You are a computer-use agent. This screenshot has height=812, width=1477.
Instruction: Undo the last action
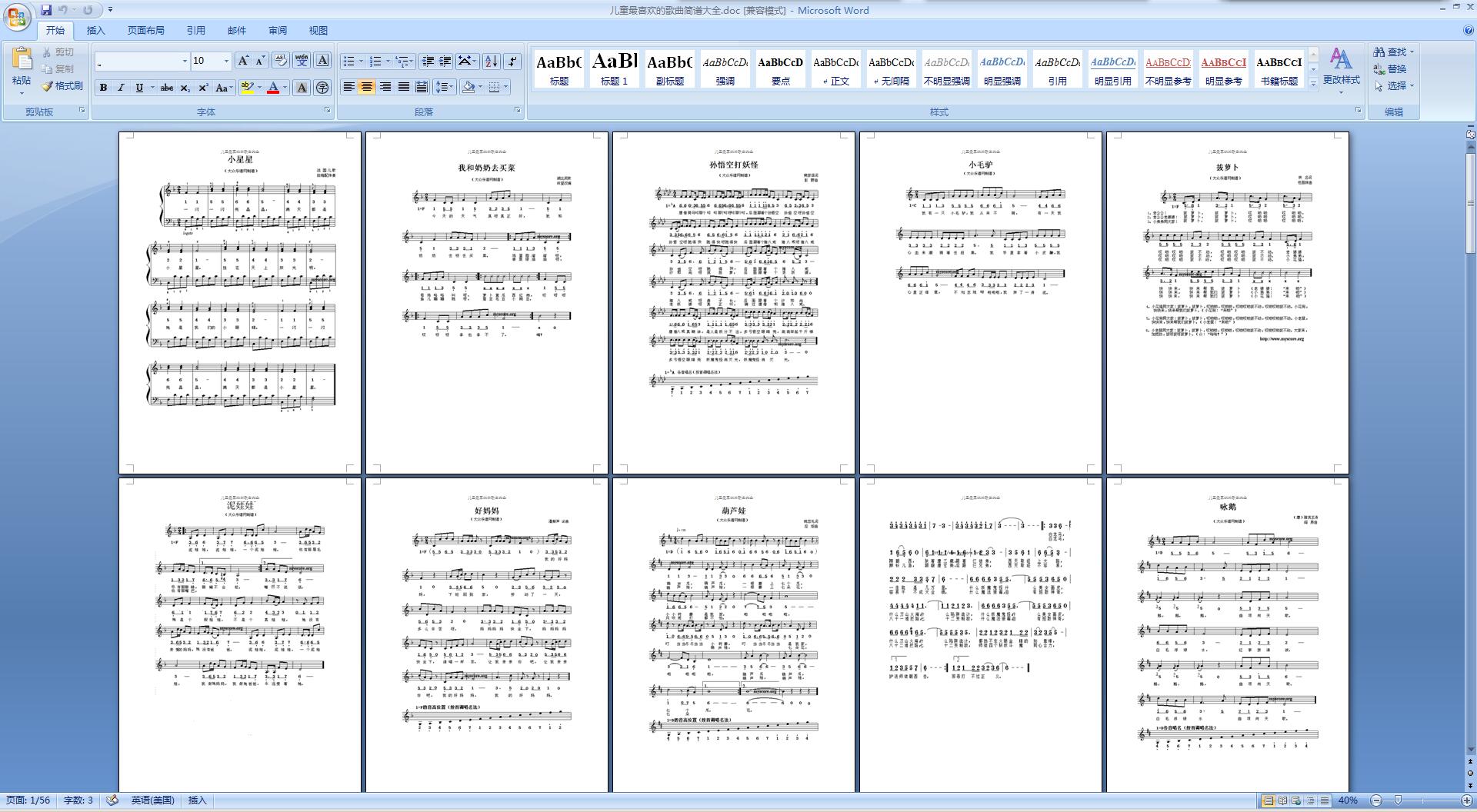click(x=63, y=10)
